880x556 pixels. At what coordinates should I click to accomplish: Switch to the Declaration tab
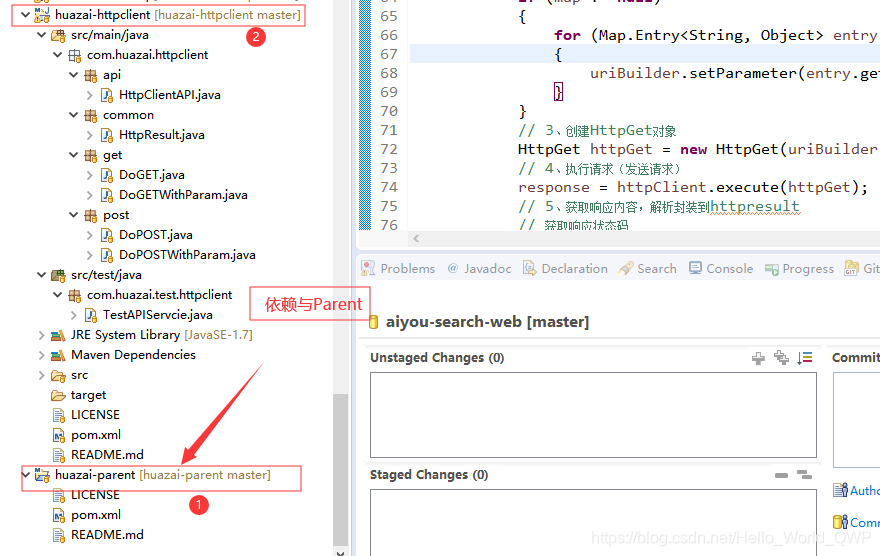click(x=565, y=269)
